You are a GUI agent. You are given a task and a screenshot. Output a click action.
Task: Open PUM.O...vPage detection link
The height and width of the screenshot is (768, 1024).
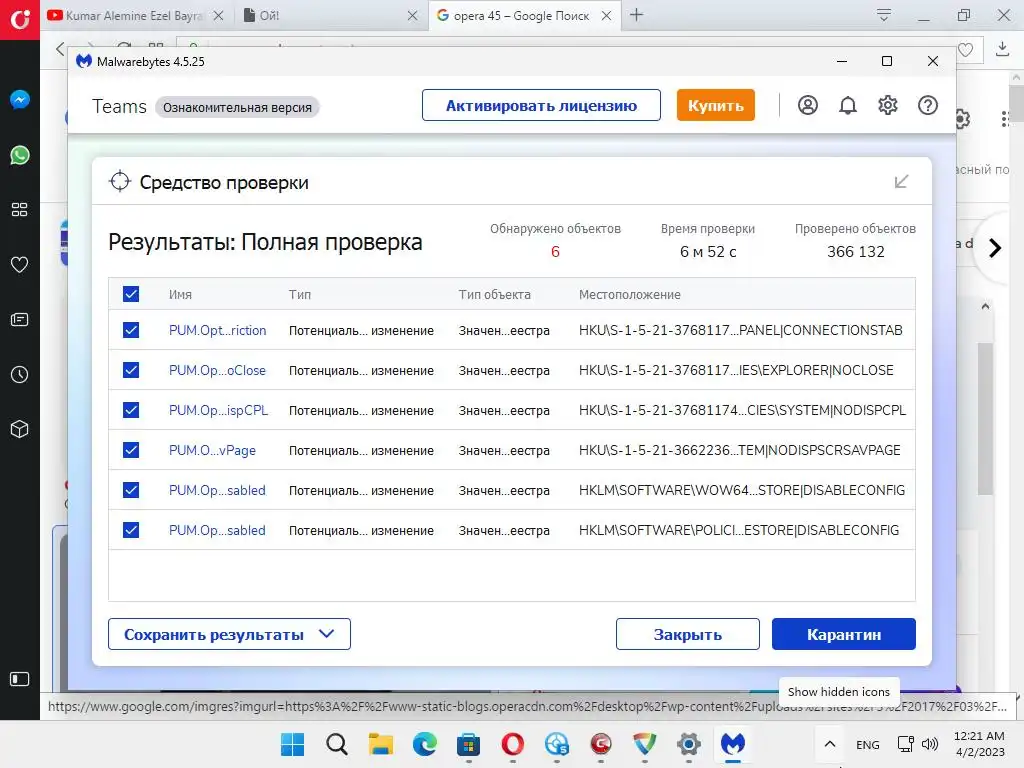(x=212, y=451)
